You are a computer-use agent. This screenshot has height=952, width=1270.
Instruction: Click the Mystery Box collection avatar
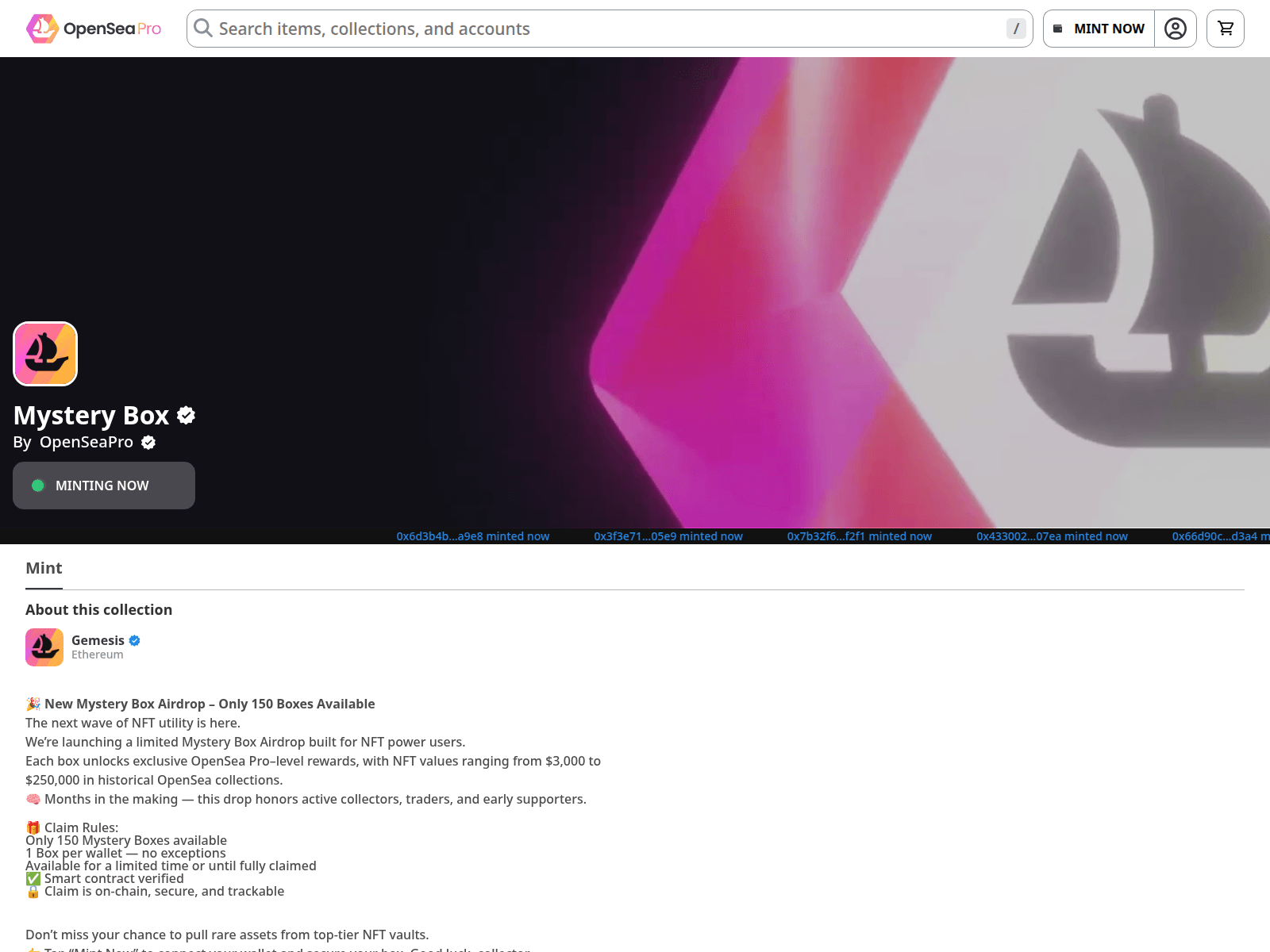(45, 354)
